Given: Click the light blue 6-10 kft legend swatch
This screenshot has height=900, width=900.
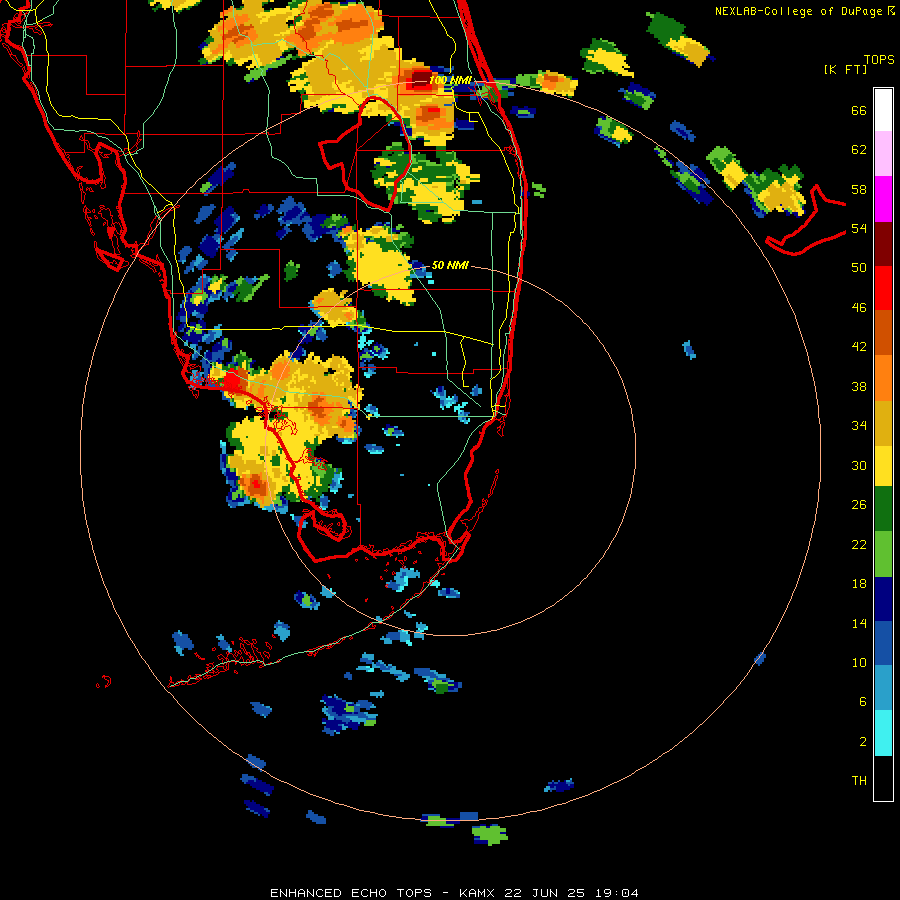Looking at the screenshot, I should pos(883,688).
